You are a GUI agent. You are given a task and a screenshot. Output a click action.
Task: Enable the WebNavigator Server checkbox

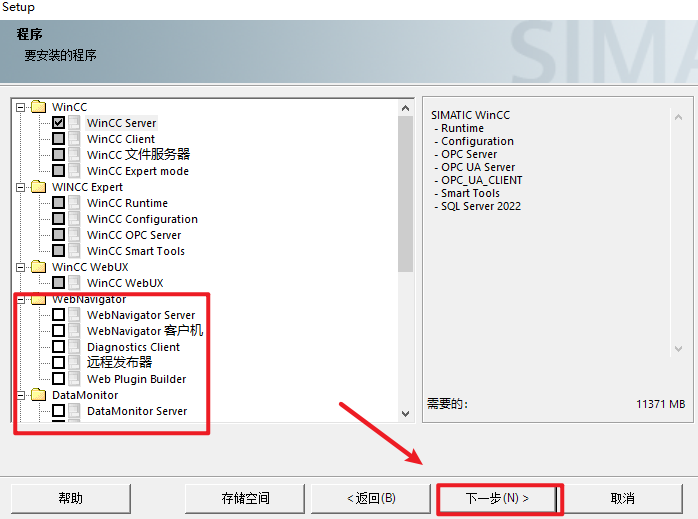point(59,315)
